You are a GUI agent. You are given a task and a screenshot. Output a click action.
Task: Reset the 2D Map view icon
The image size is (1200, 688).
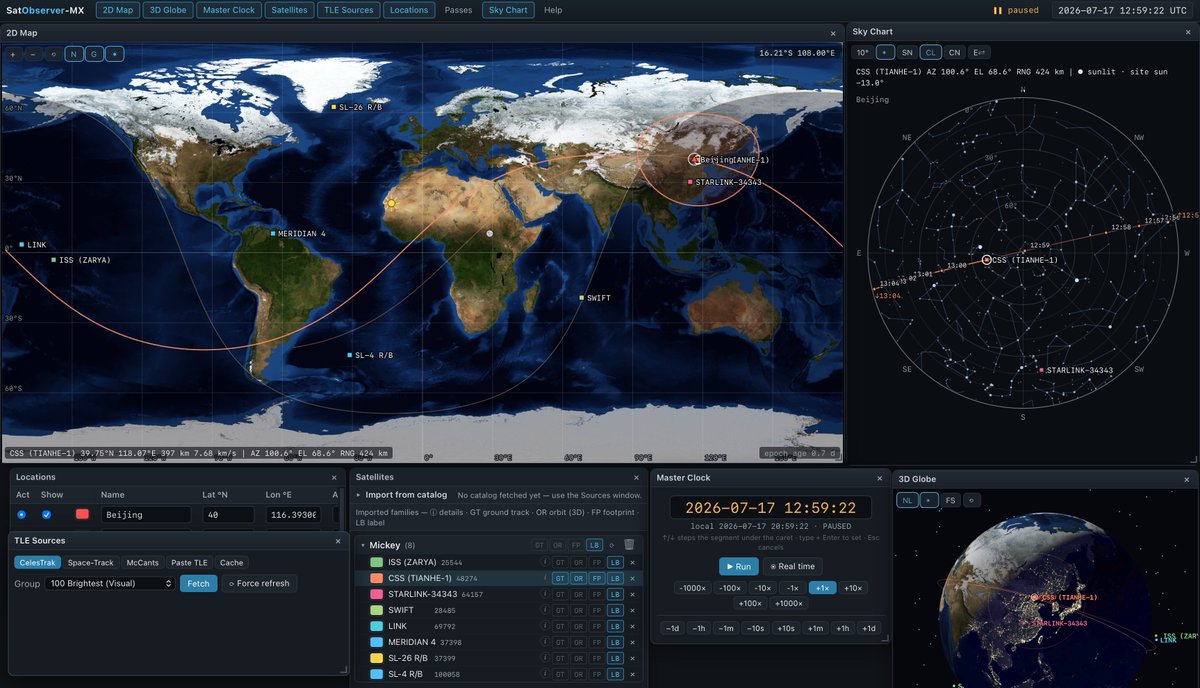point(53,54)
